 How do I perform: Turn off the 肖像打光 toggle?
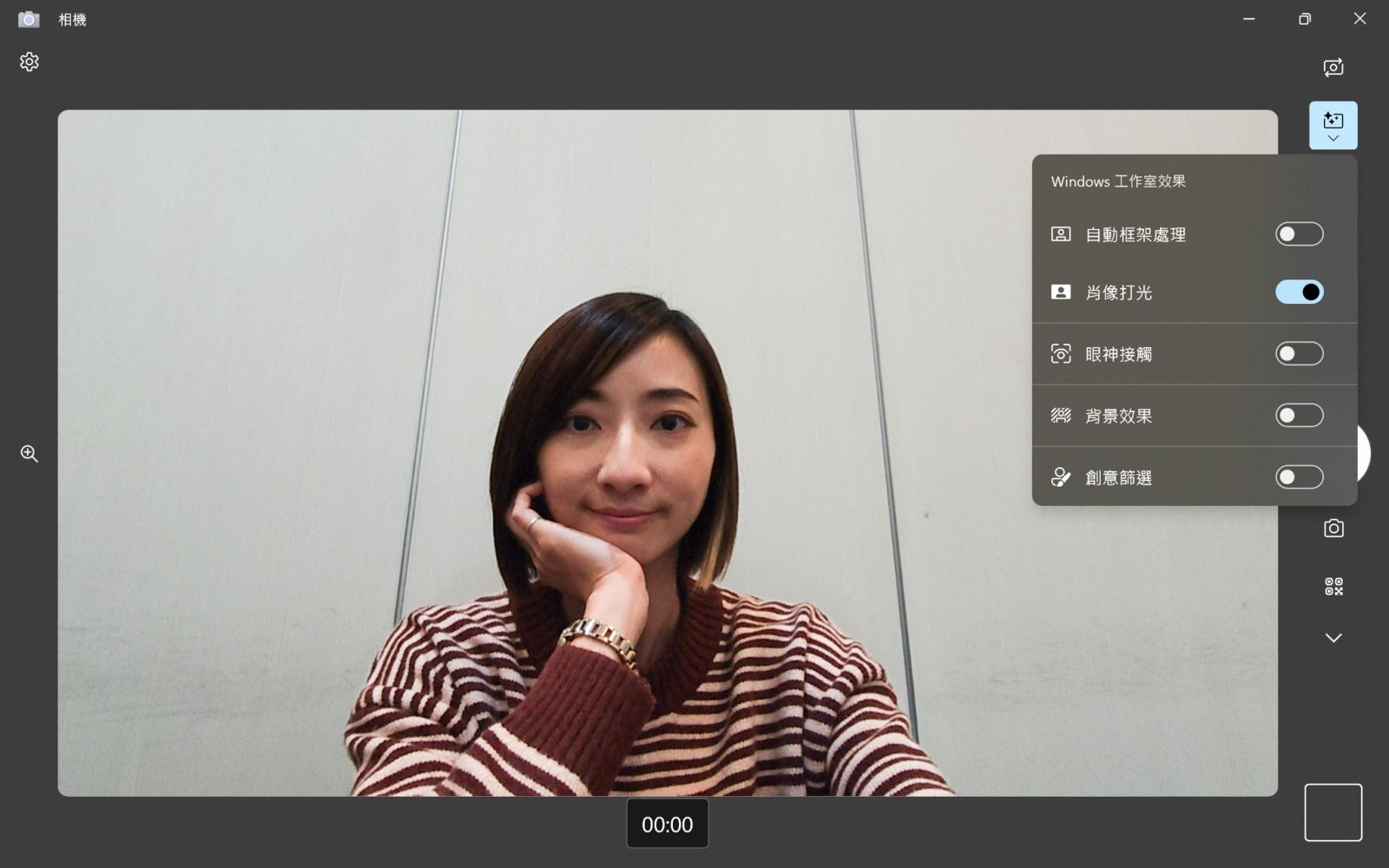1300,293
